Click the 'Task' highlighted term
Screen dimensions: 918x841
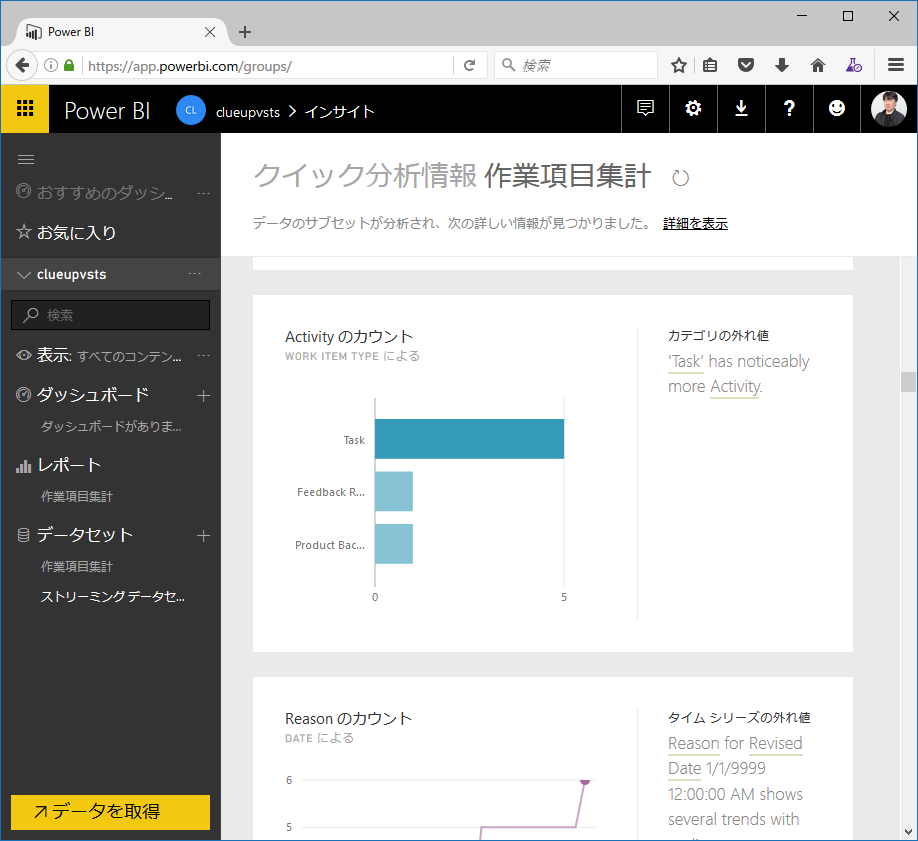[x=686, y=361]
